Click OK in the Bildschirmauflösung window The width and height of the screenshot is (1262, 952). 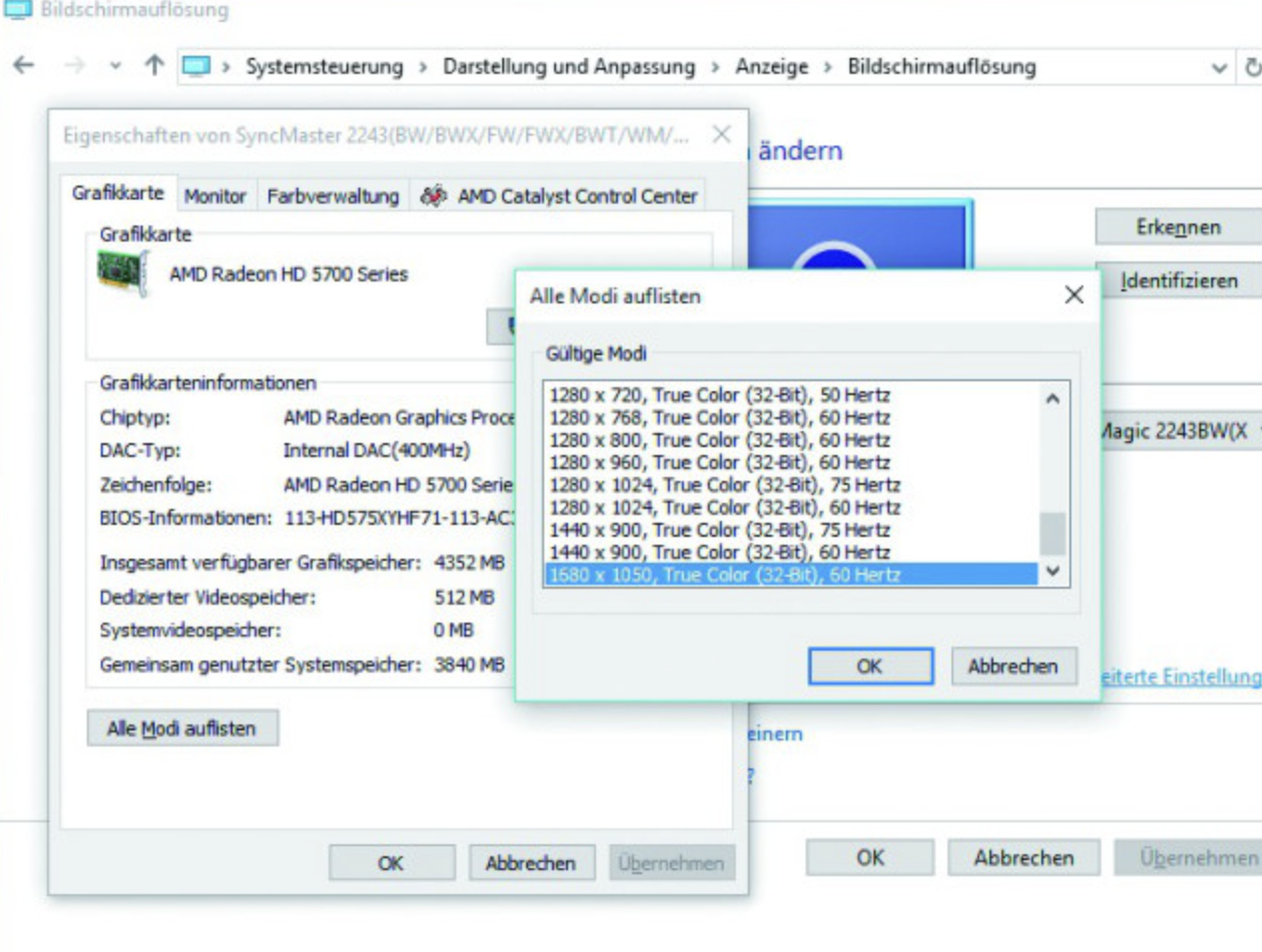click(x=871, y=858)
